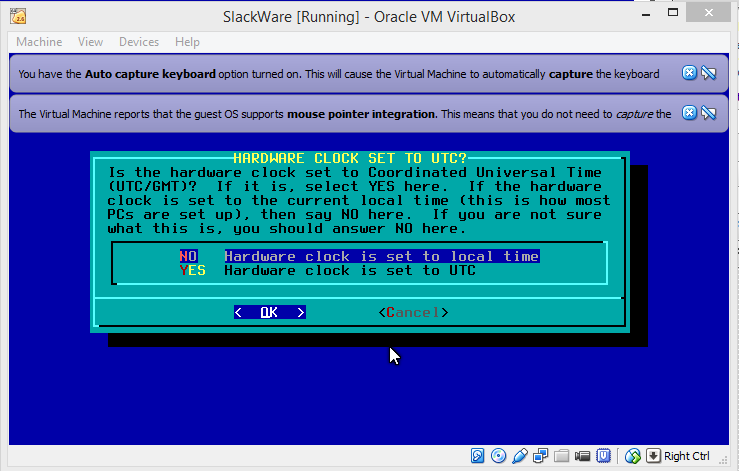739x471 pixels.
Task: Select YES hardware clock set to UTC
Action: click(x=328, y=270)
